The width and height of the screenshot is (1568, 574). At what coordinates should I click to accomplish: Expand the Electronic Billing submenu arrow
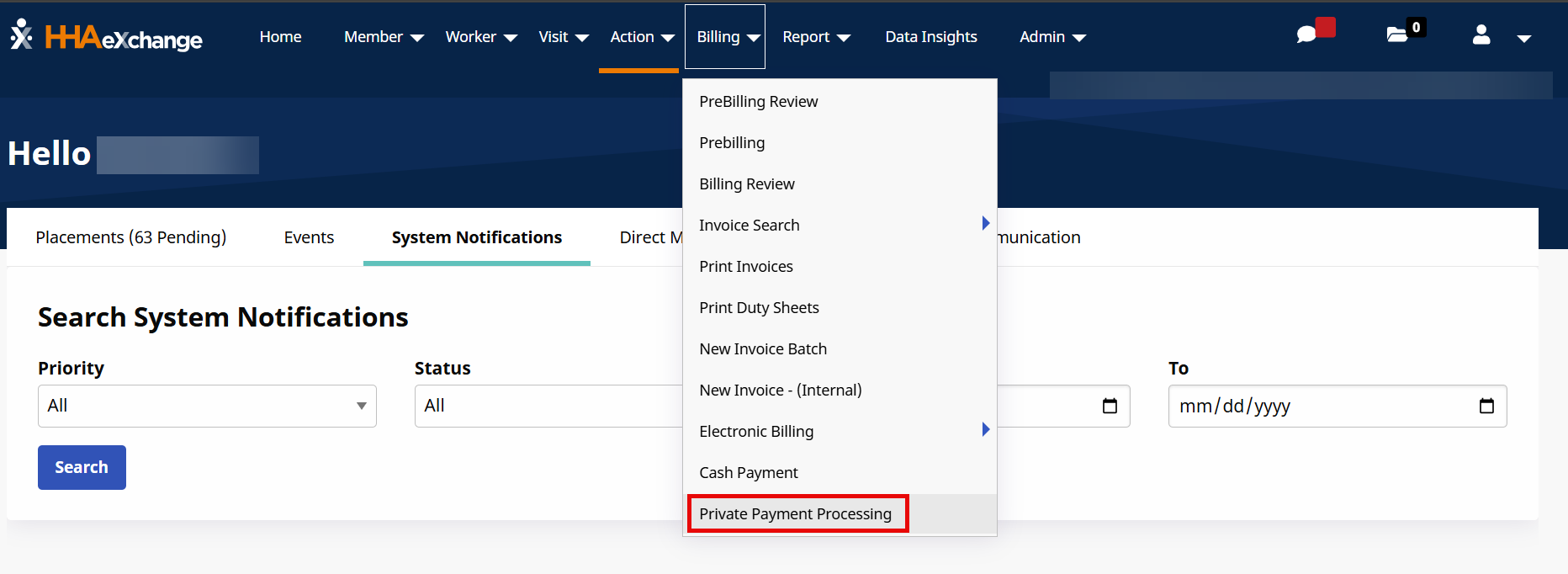[985, 430]
